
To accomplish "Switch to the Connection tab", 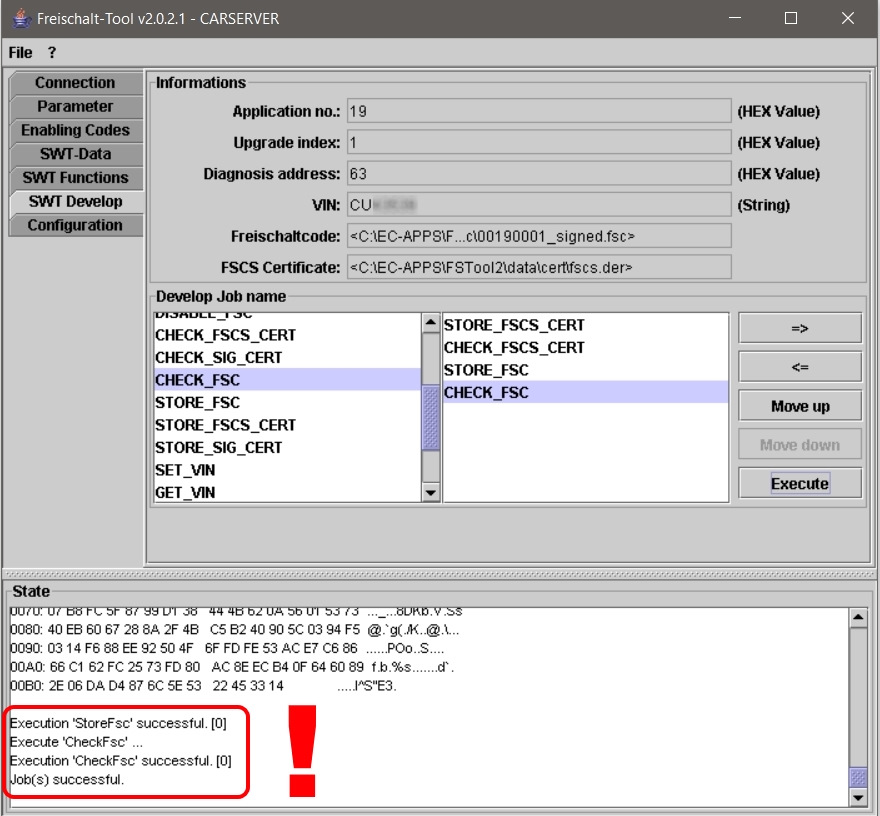I will 76,82.
